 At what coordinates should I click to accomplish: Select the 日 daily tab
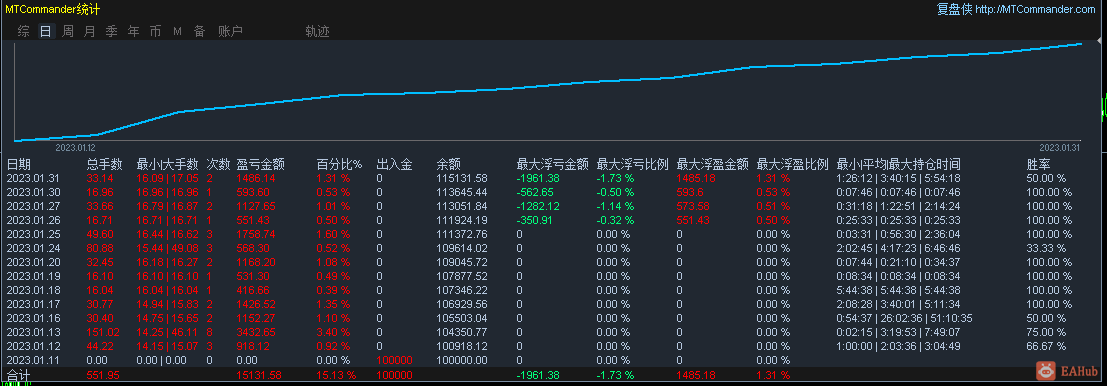46,31
